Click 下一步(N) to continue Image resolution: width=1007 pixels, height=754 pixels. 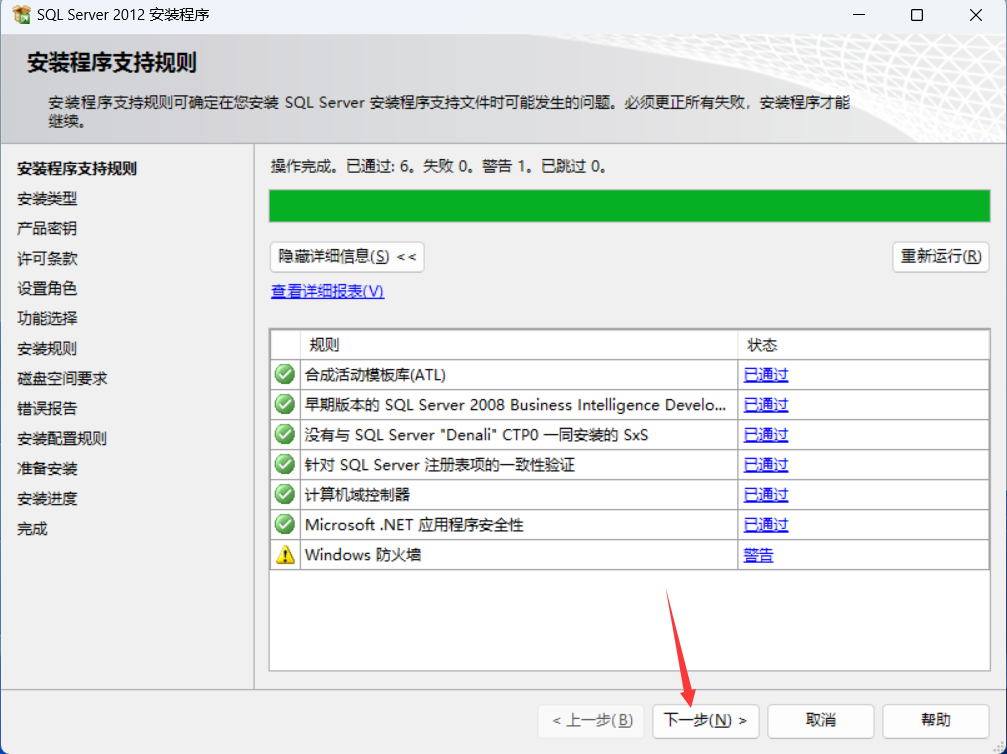point(705,721)
